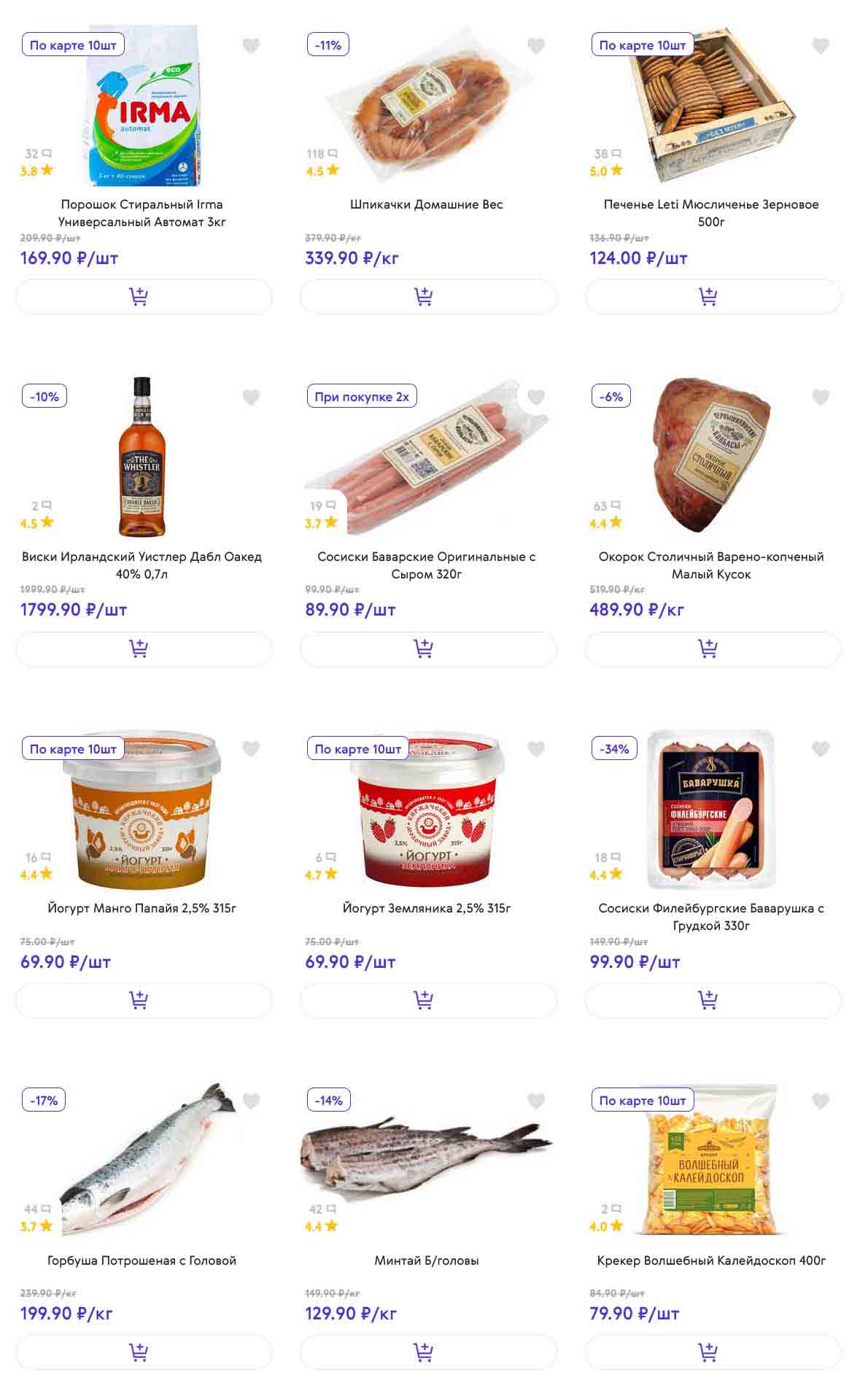868x1388 pixels.
Task: Toggle favorite heart on Leti cookies
Action: point(821,46)
